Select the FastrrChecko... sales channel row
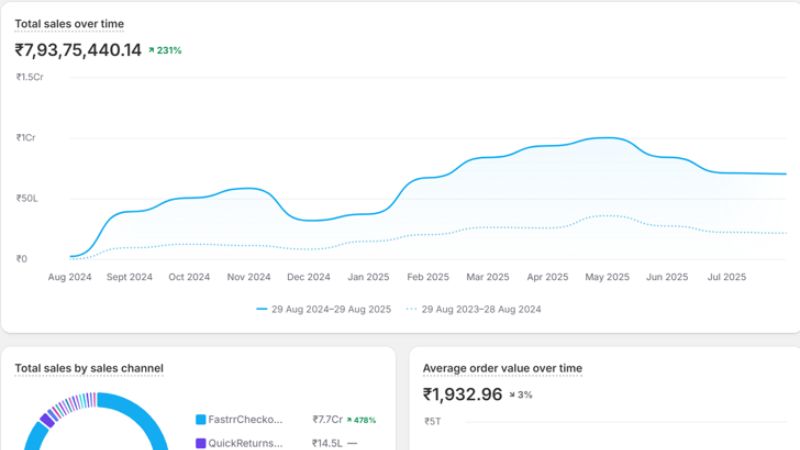 click(x=245, y=420)
